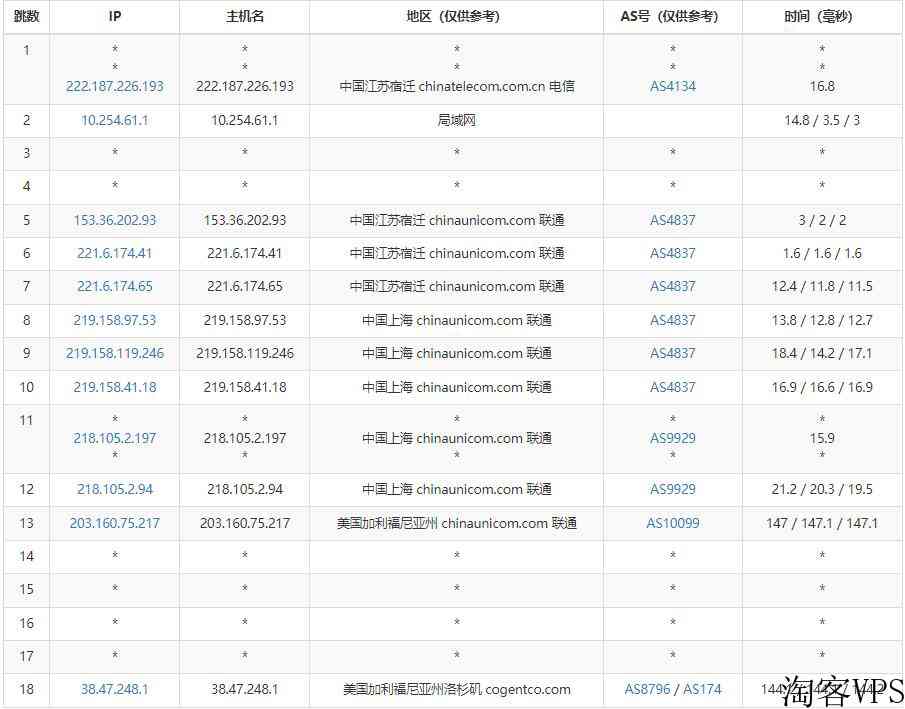Select time value 147 / 147.1 / 147.1
Image resolution: width=905 pixels, height=709 pixels.
pos(822,524)
